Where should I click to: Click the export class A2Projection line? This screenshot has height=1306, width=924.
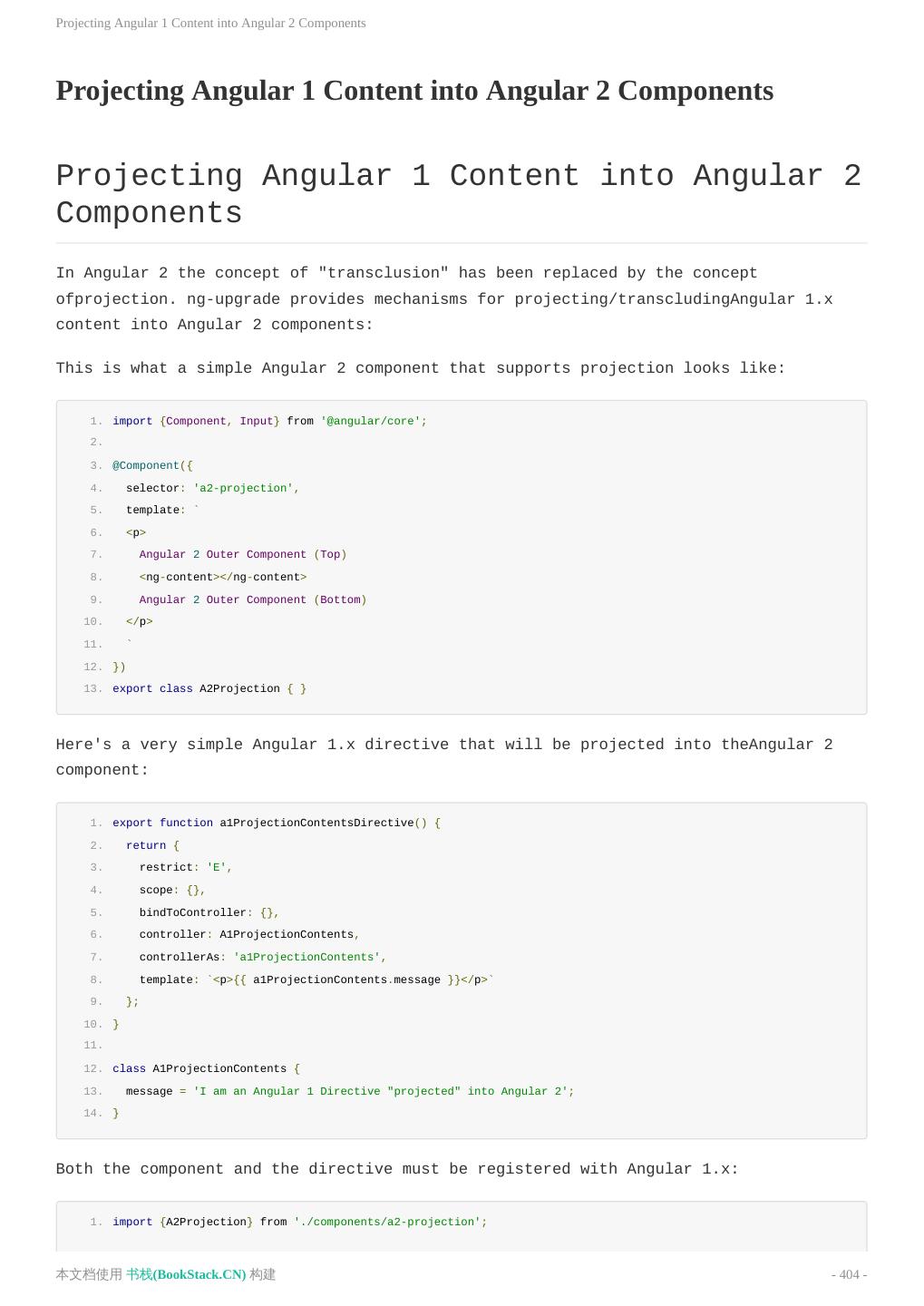click(209, 688)
